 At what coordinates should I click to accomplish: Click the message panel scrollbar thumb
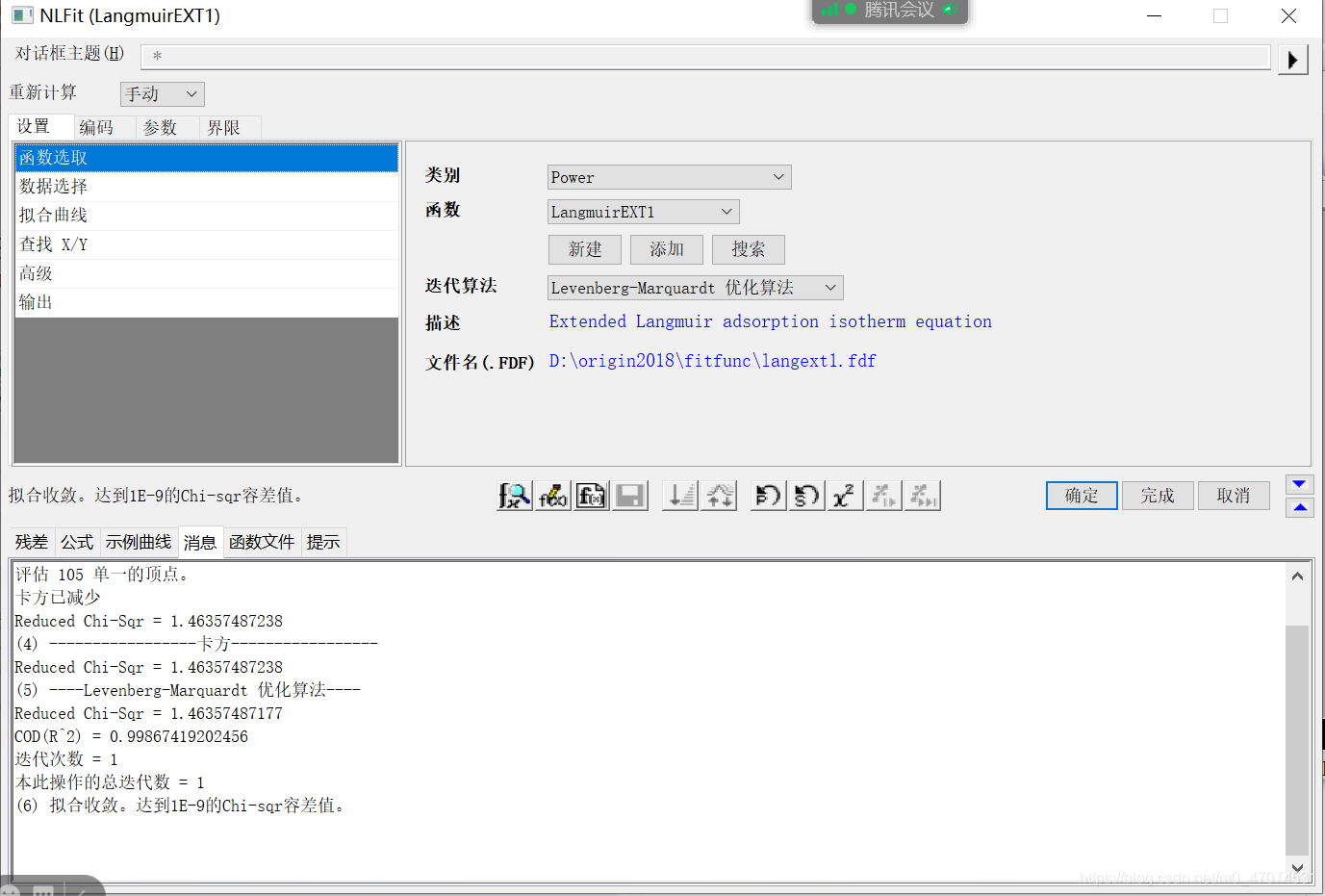[1297, 739]
